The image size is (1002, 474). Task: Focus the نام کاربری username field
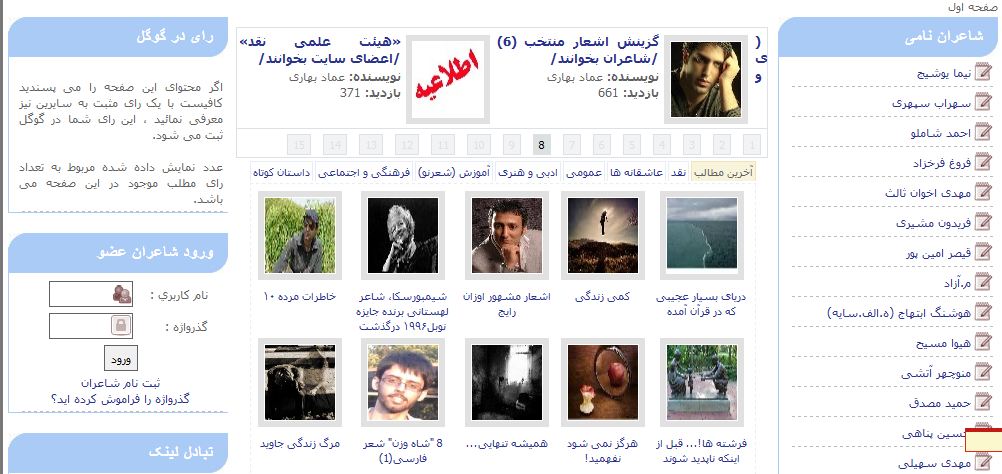click(91, 294)
